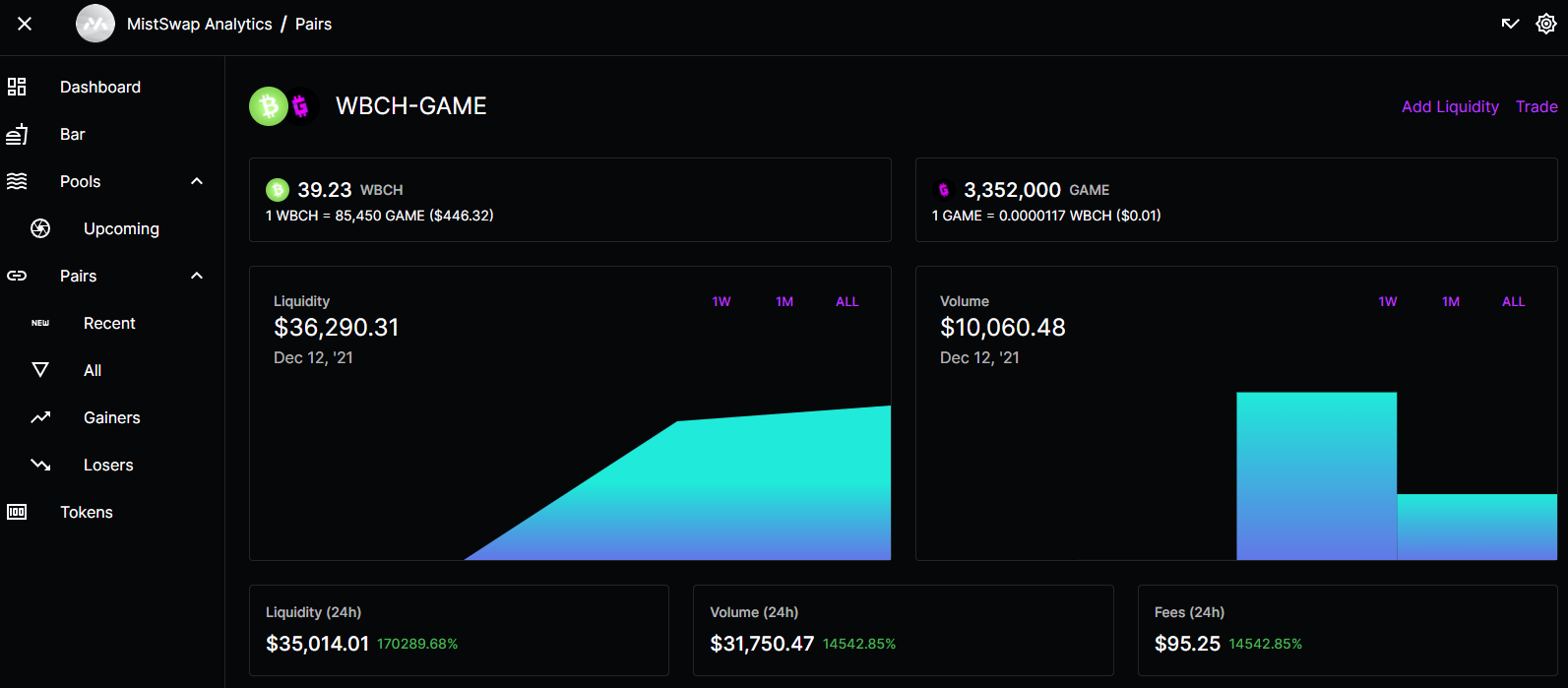Collapse the Pairs section chevron
Screen dimensions: 1568x688
(x=197, y=276)
